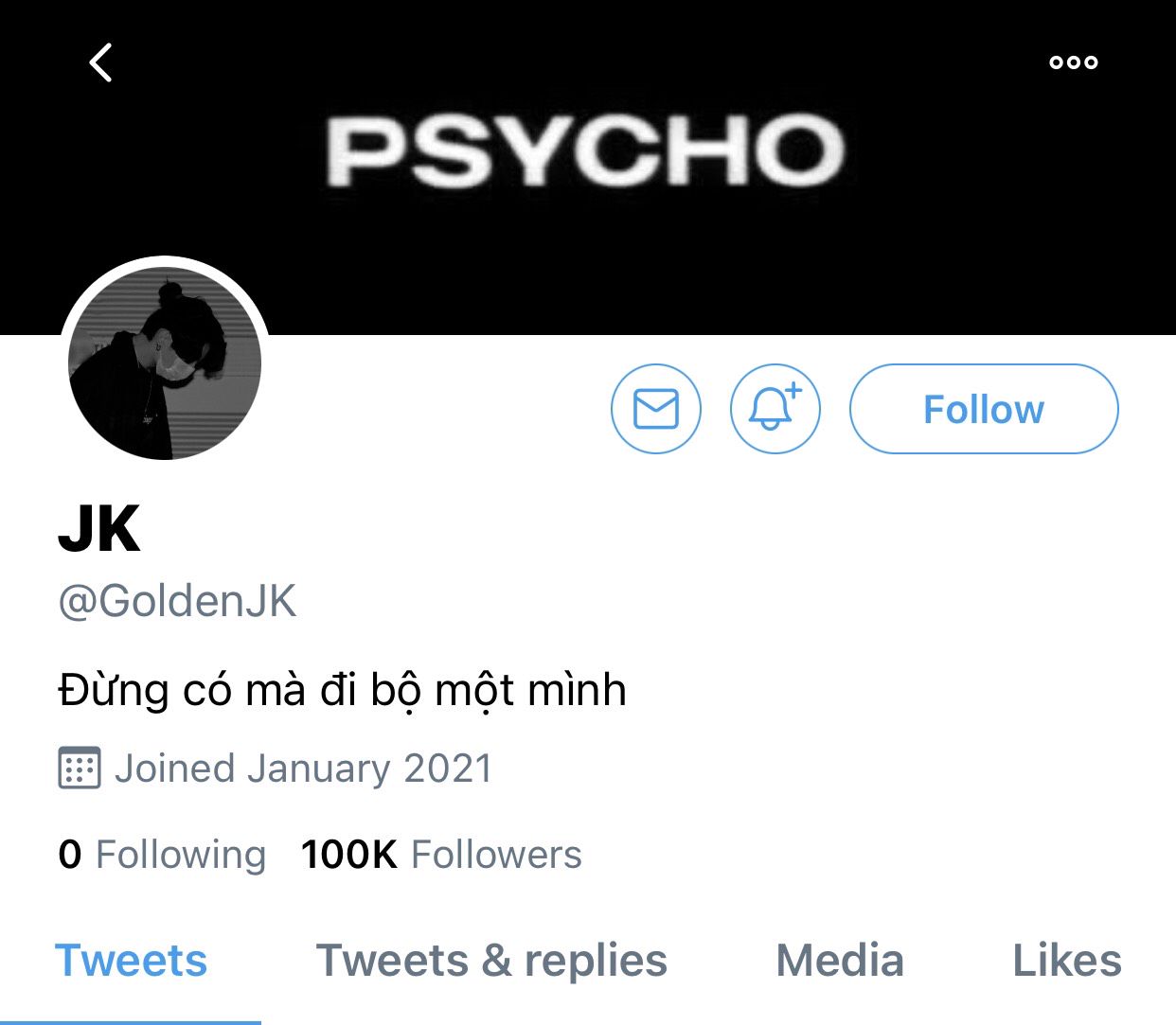
Task: Tap the 100K follower count number
Action: (348, 855)
